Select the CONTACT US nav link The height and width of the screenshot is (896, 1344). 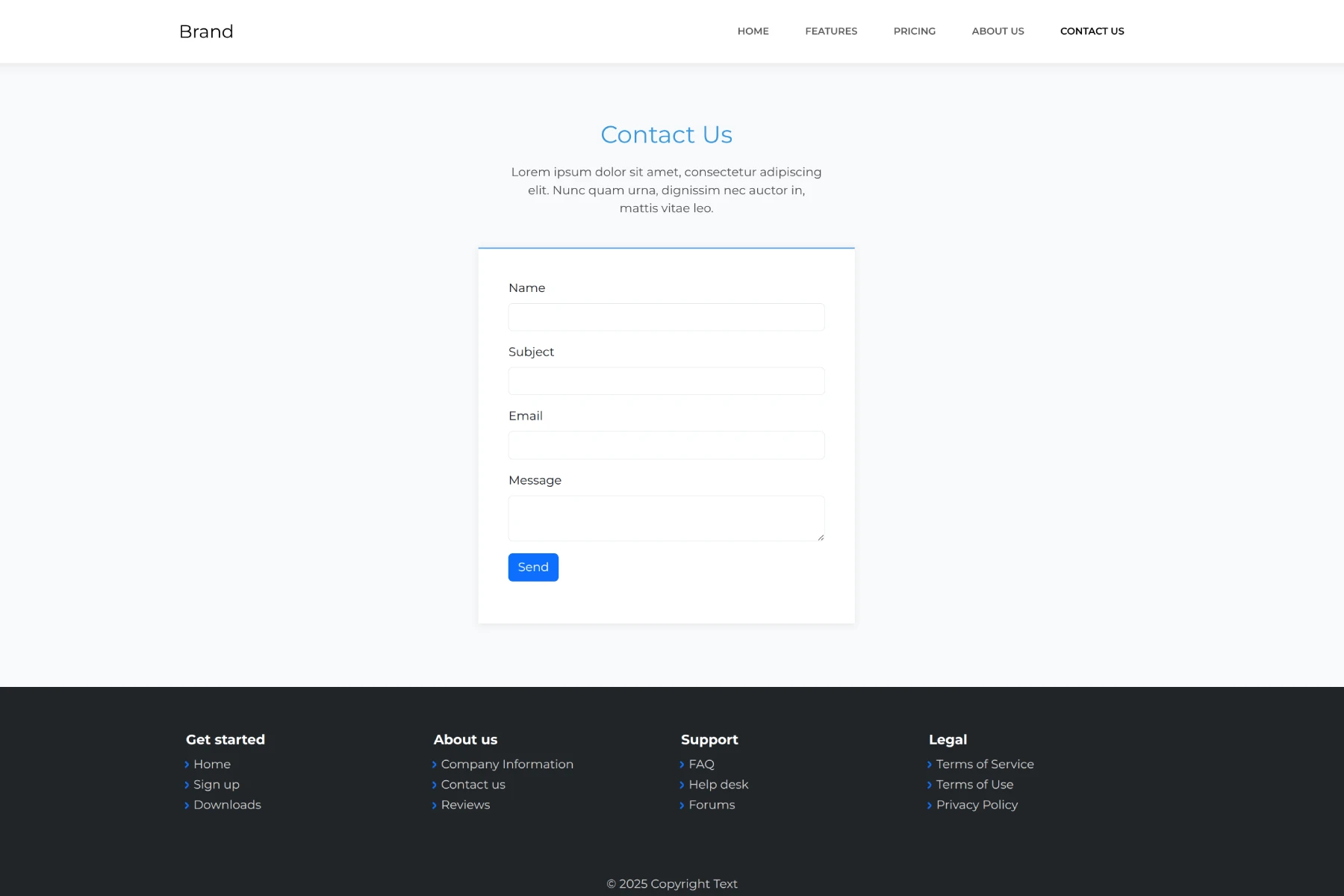tap(1092, 31)
